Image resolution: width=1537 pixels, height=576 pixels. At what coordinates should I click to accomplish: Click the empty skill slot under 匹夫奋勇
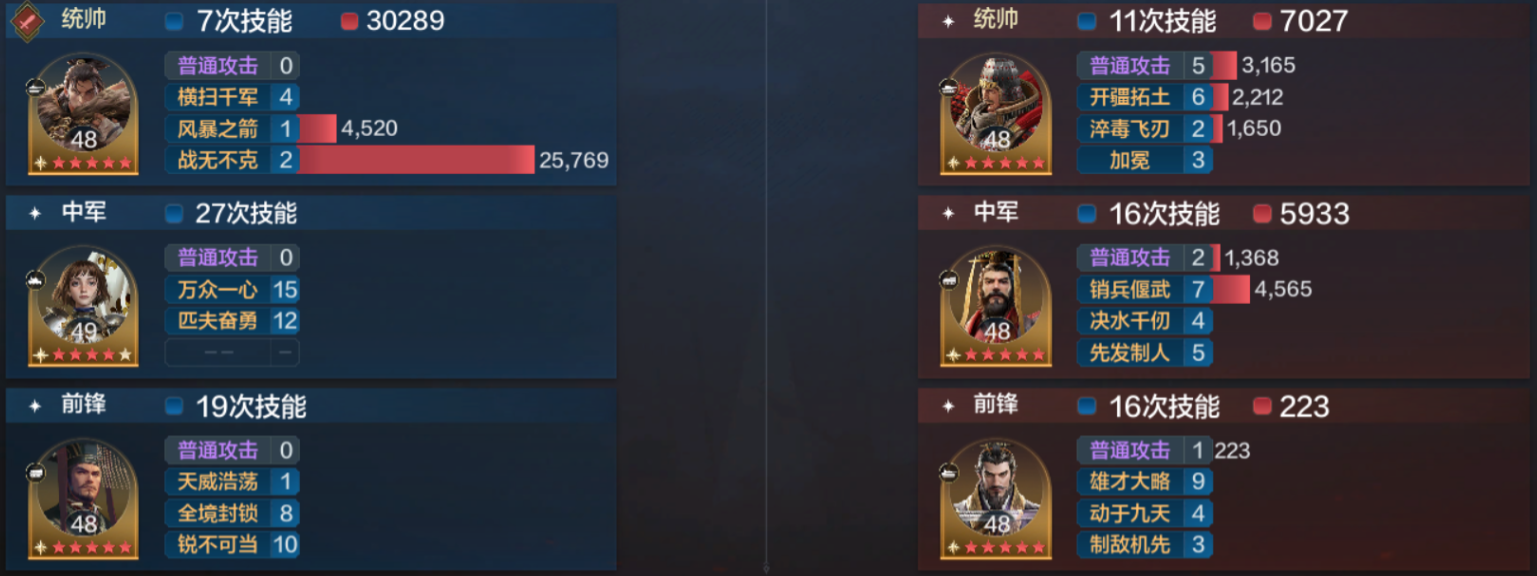pos(232,353)
